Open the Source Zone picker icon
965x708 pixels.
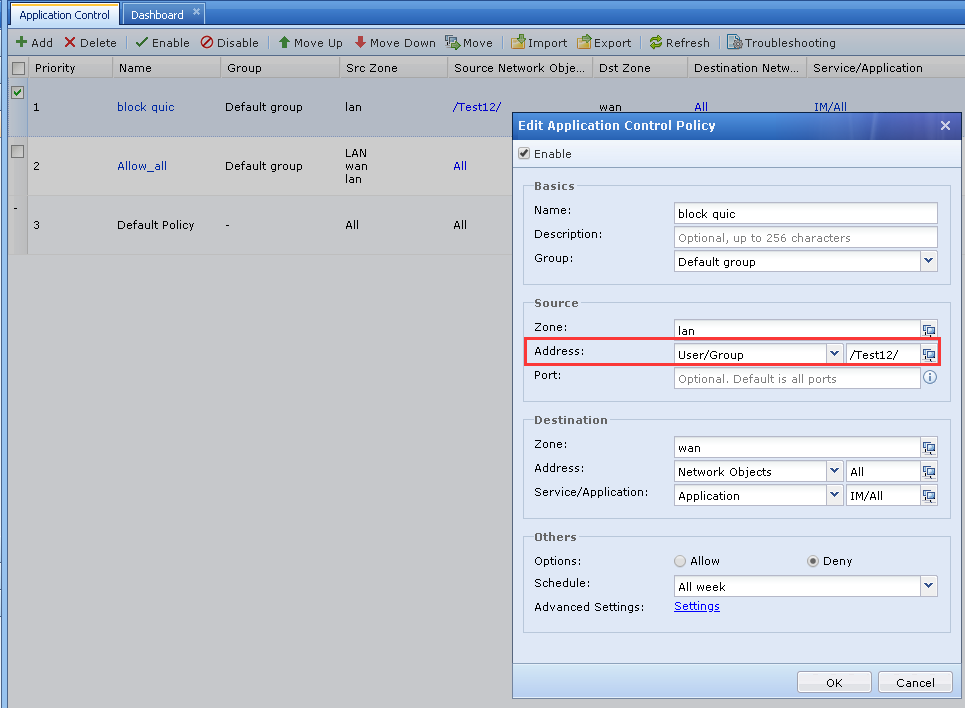click(x=929, y=330)
